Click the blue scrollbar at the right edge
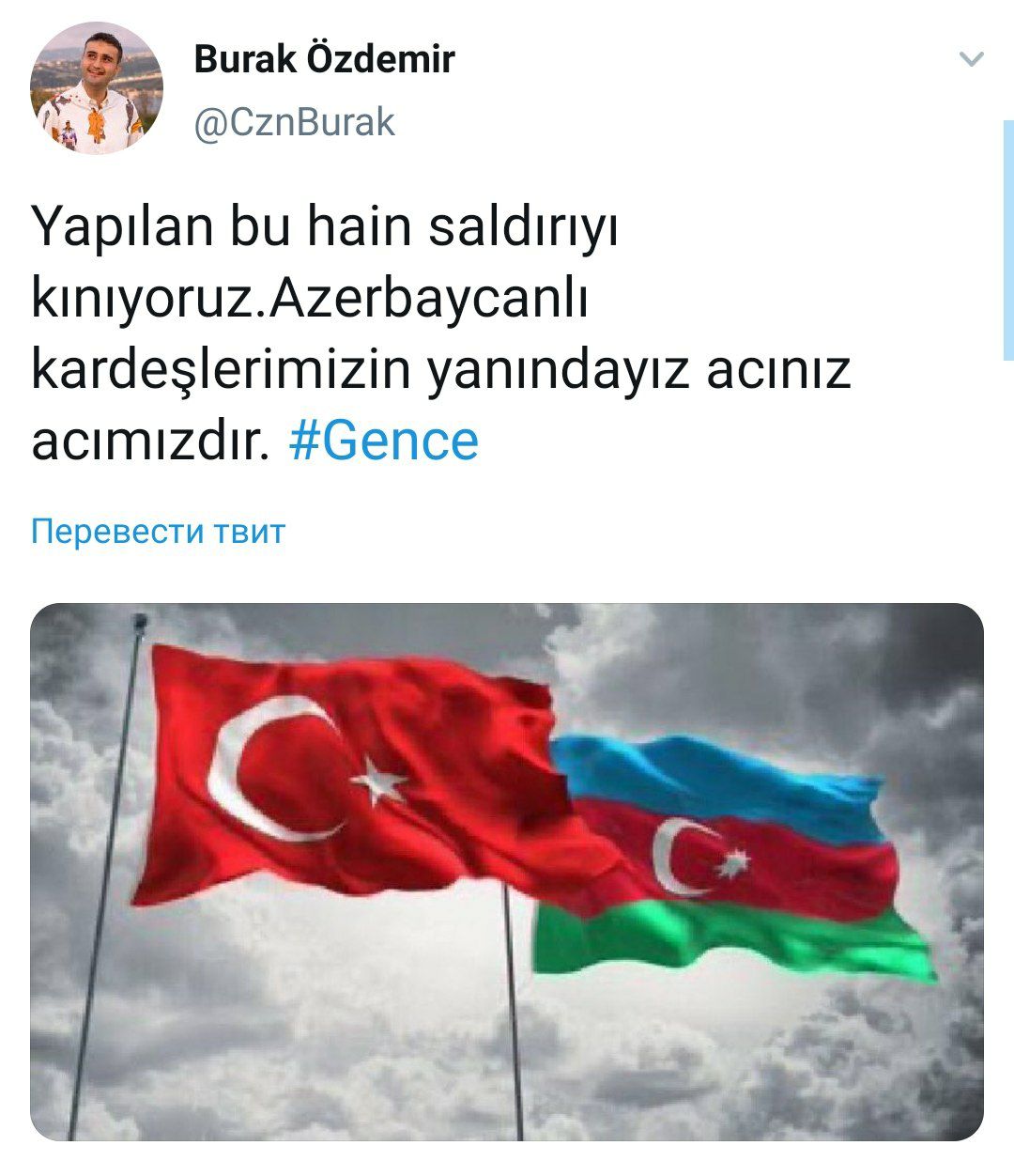 click(1008, 240)
